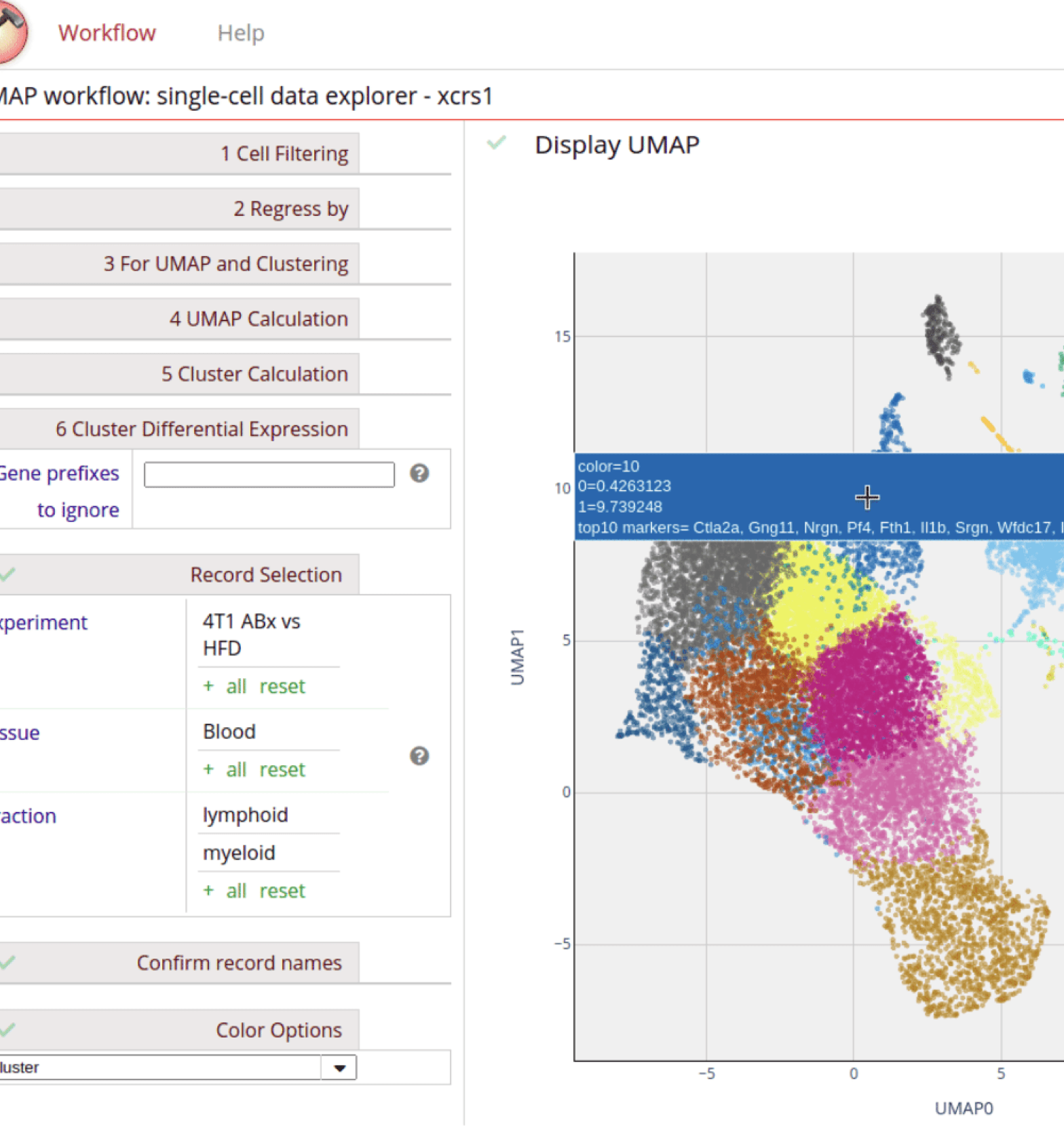Expand the Confirm record names section
The image size is (1064, 1131).
(178, 962)
